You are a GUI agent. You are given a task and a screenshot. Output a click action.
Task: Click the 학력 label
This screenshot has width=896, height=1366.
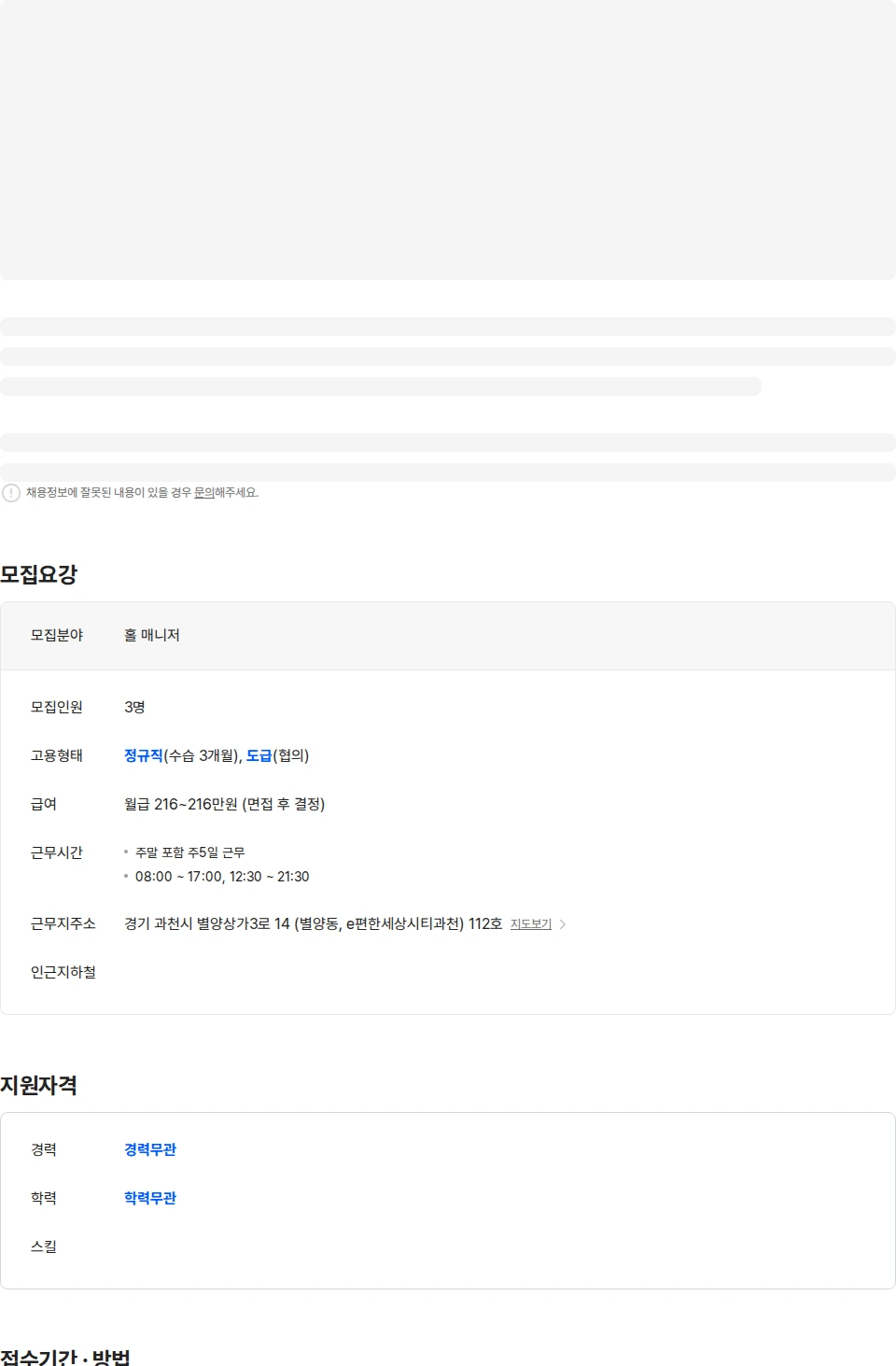click(44, 1198)
